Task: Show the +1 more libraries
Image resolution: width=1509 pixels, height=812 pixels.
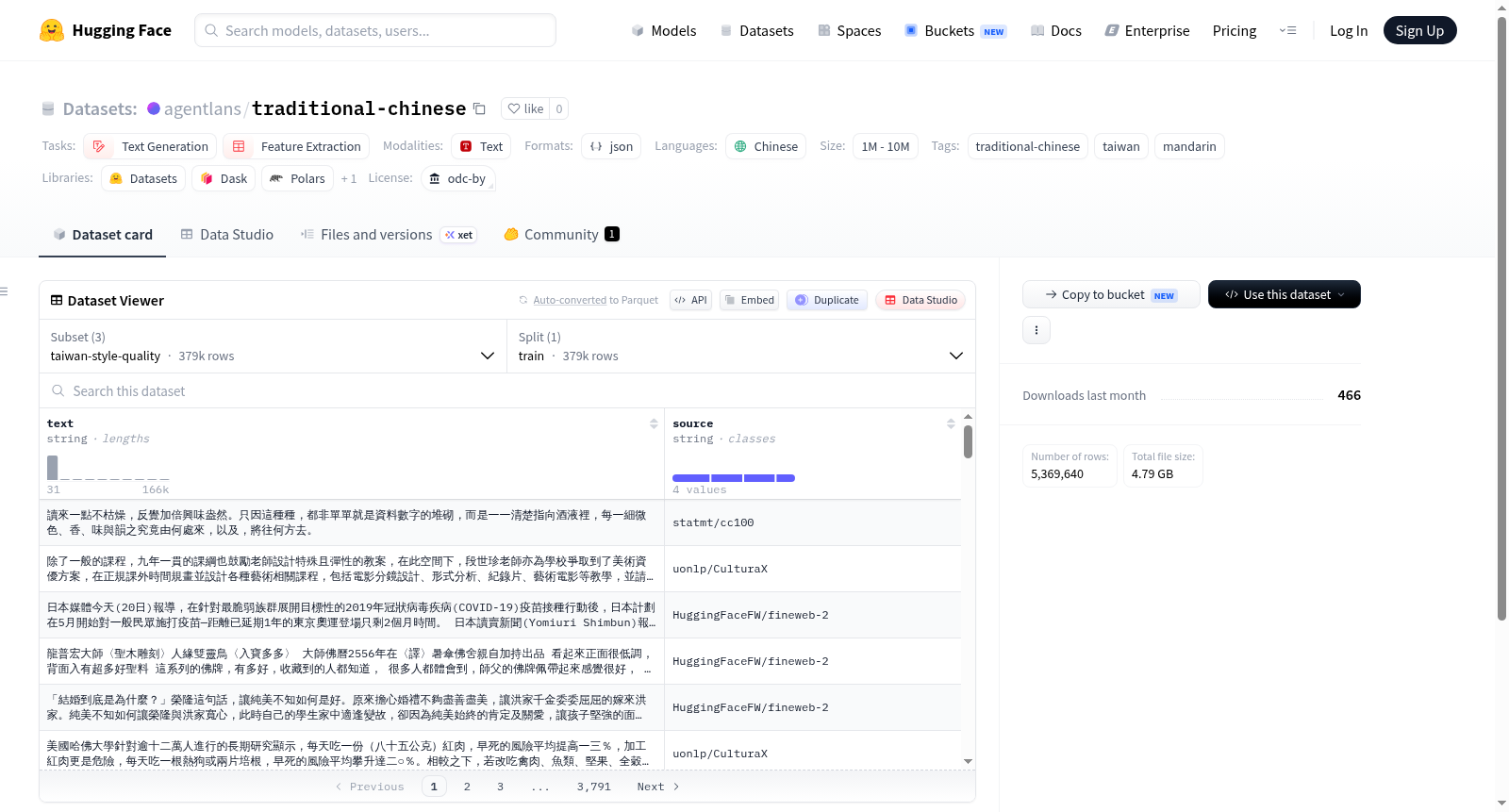Action: (x=349, y=178)
